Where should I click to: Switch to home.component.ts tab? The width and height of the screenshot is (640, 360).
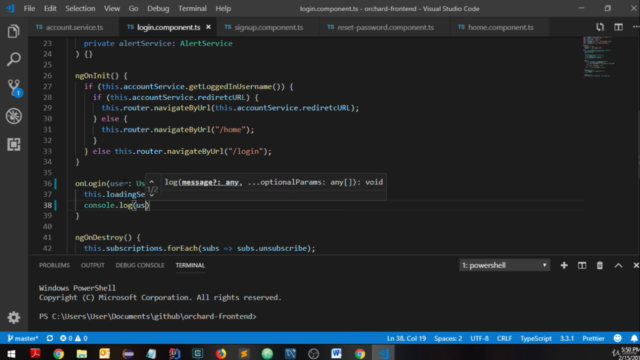click(500, 27)
